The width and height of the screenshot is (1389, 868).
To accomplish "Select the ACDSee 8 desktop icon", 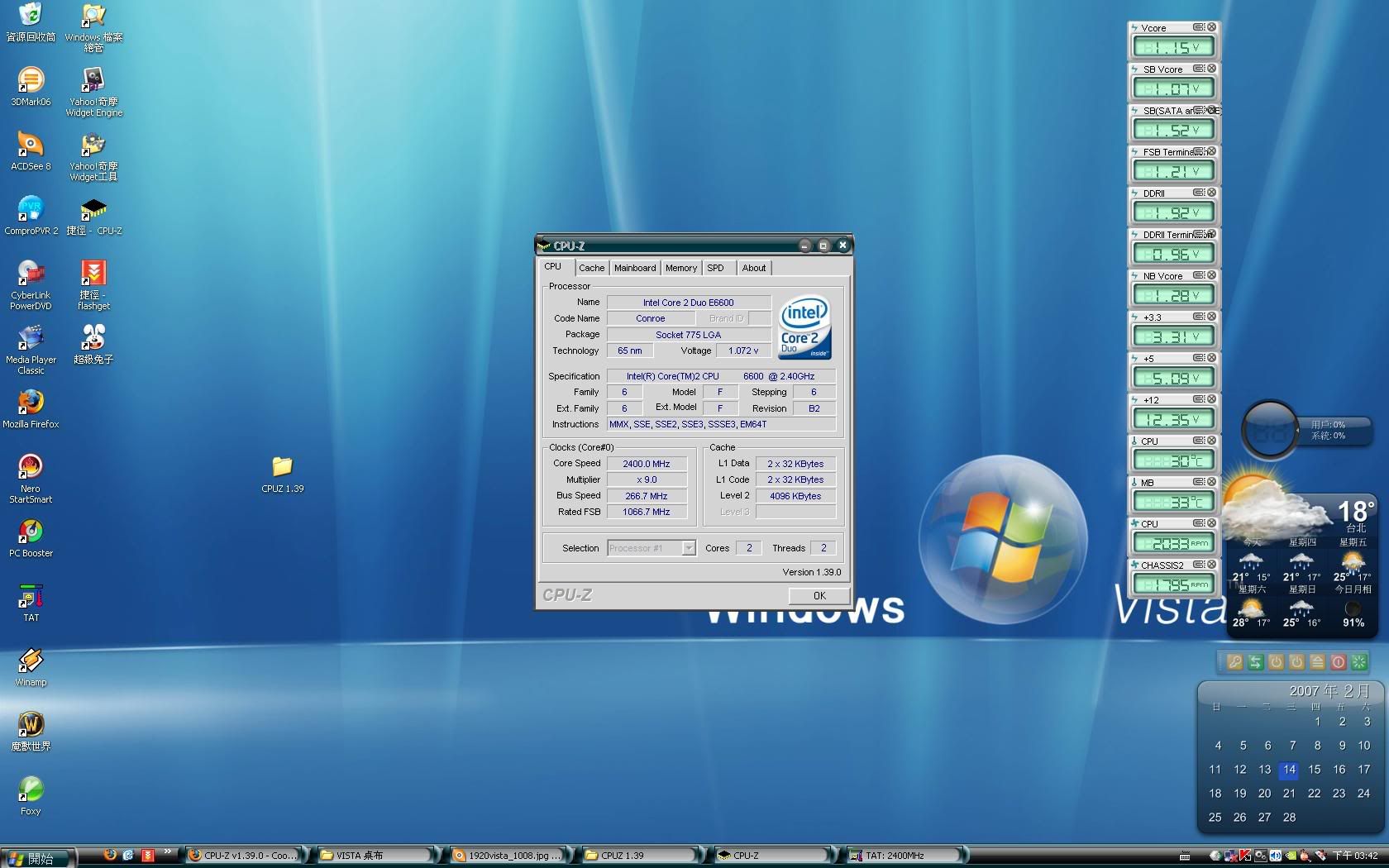I will point(31,150).
